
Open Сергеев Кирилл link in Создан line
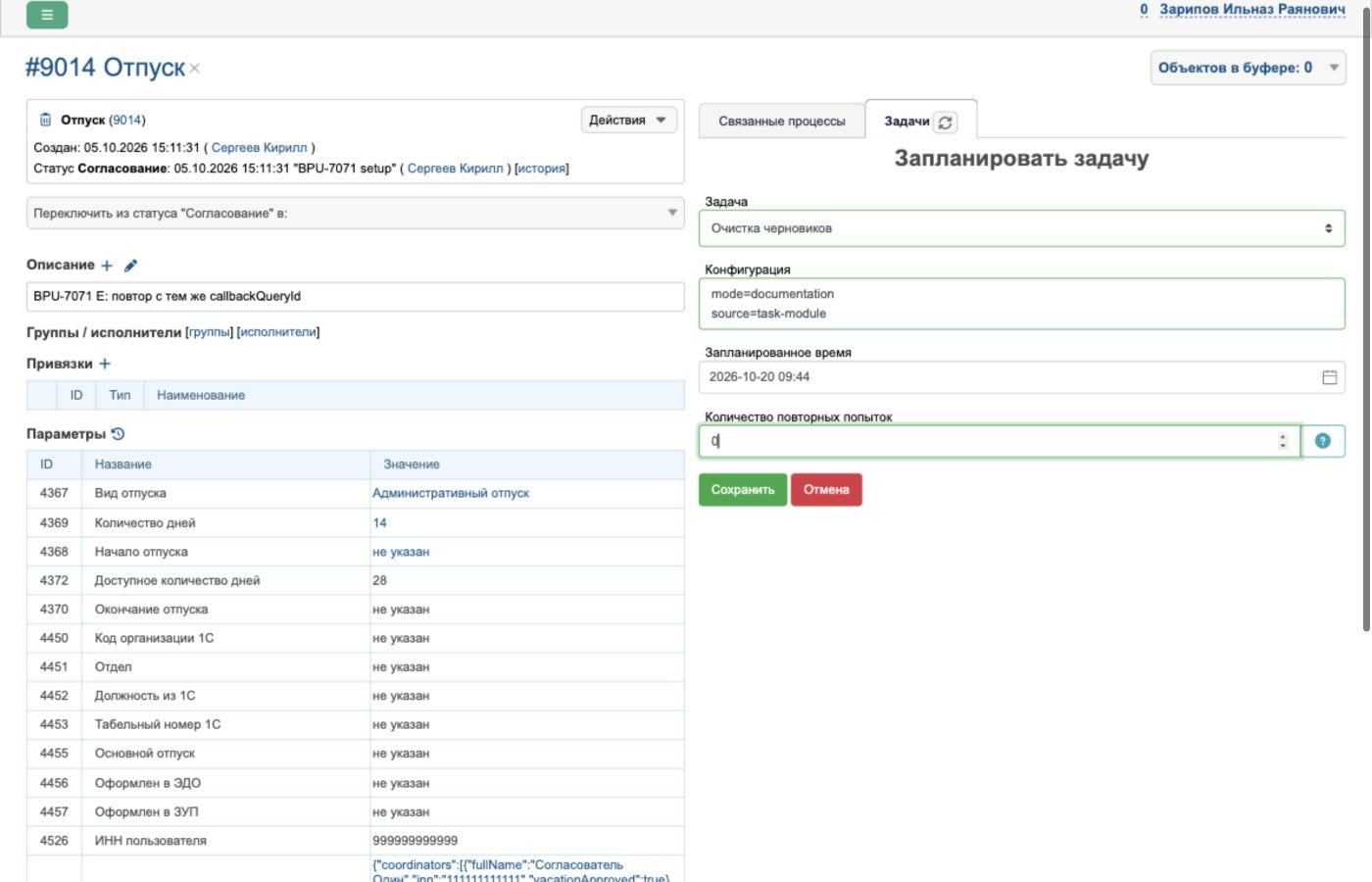point(259,148)
